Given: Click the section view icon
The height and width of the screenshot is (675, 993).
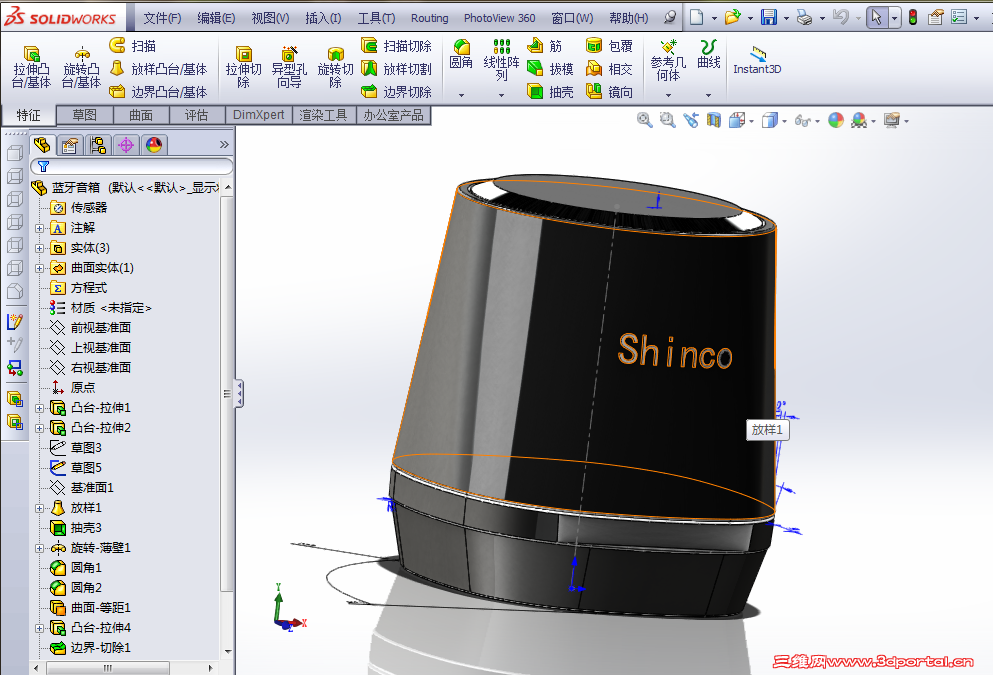Looking at the screenshot, I should pyautogui.click(x=714, y=120).
